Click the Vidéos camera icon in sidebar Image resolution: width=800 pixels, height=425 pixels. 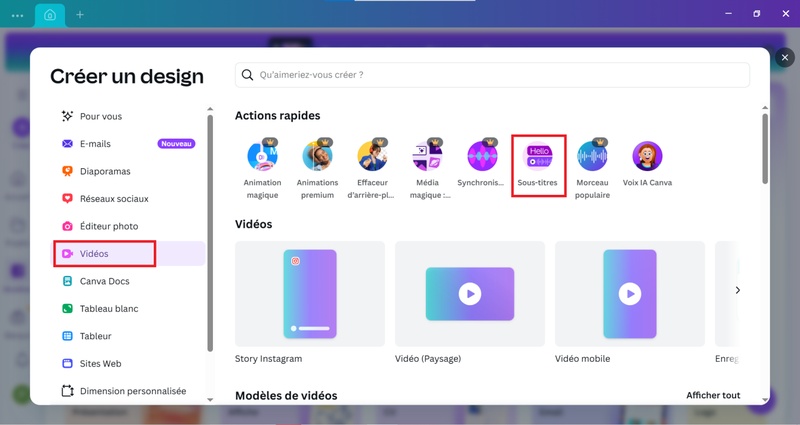click(x=67, y=254)
